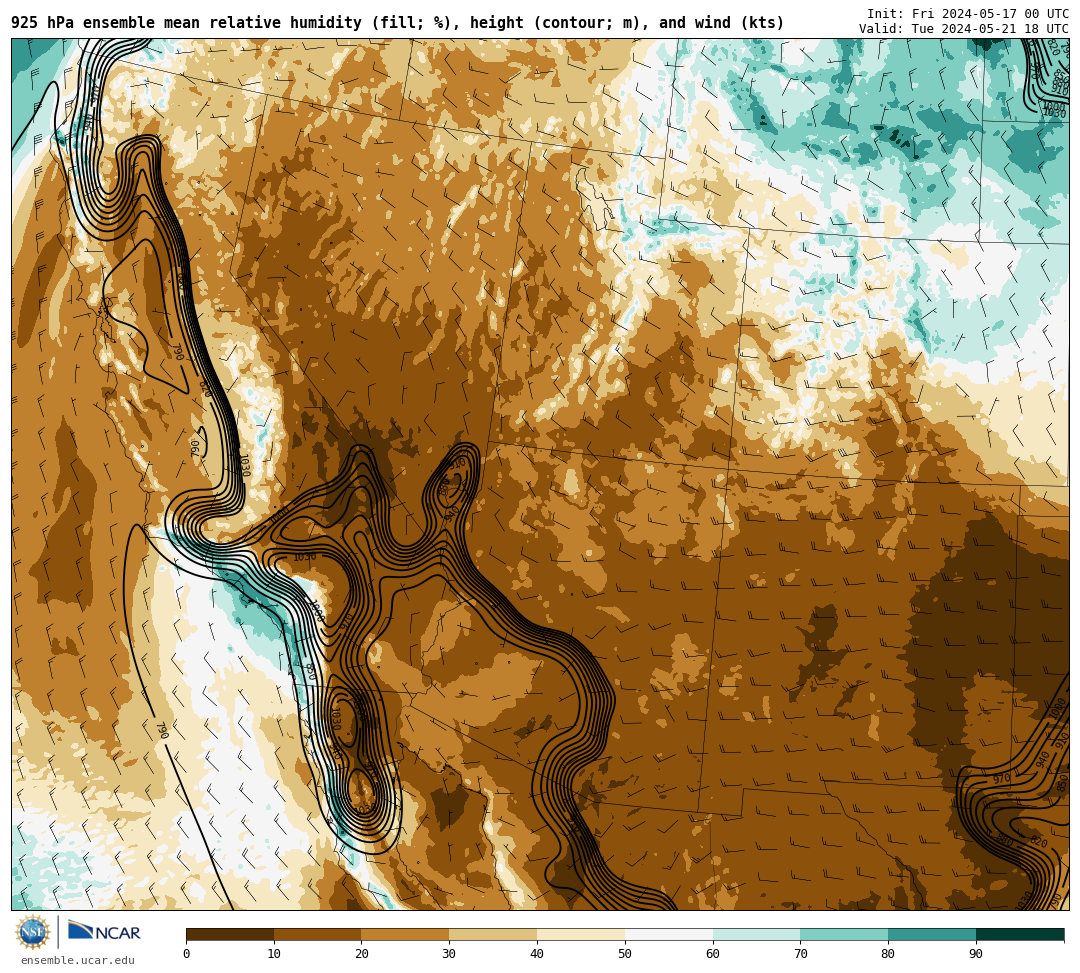Click the 30–40 tan color swatch

coord(493,934)
